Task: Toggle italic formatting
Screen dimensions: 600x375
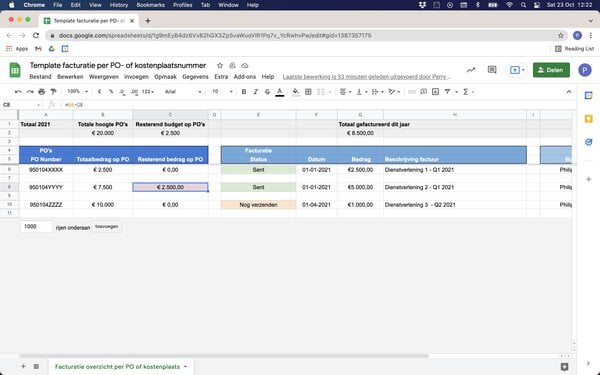Action: click(256, 92)
